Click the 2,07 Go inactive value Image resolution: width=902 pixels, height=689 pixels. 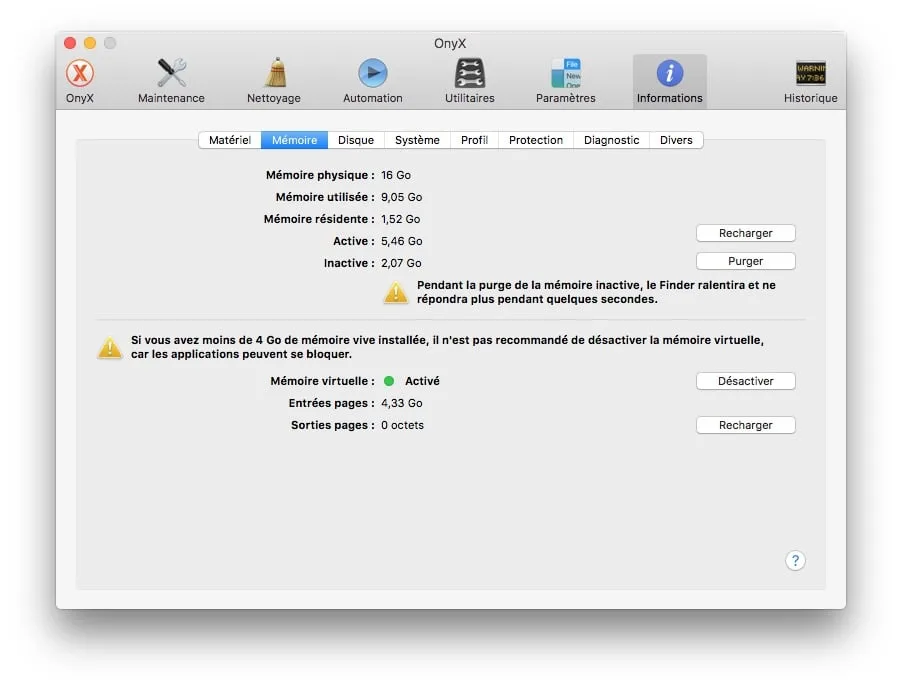[401, 263]
